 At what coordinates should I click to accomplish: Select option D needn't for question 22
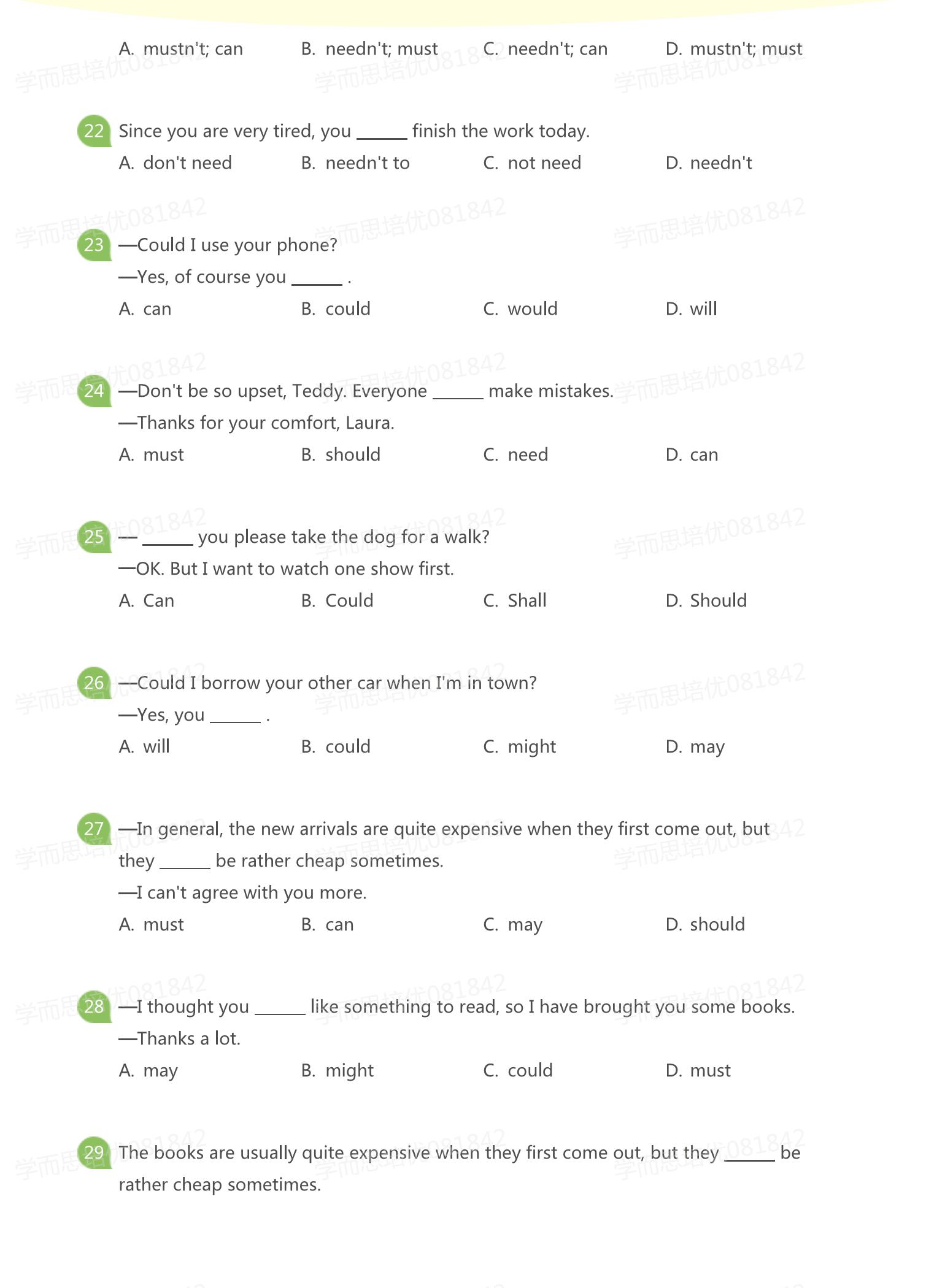point(709,163)
